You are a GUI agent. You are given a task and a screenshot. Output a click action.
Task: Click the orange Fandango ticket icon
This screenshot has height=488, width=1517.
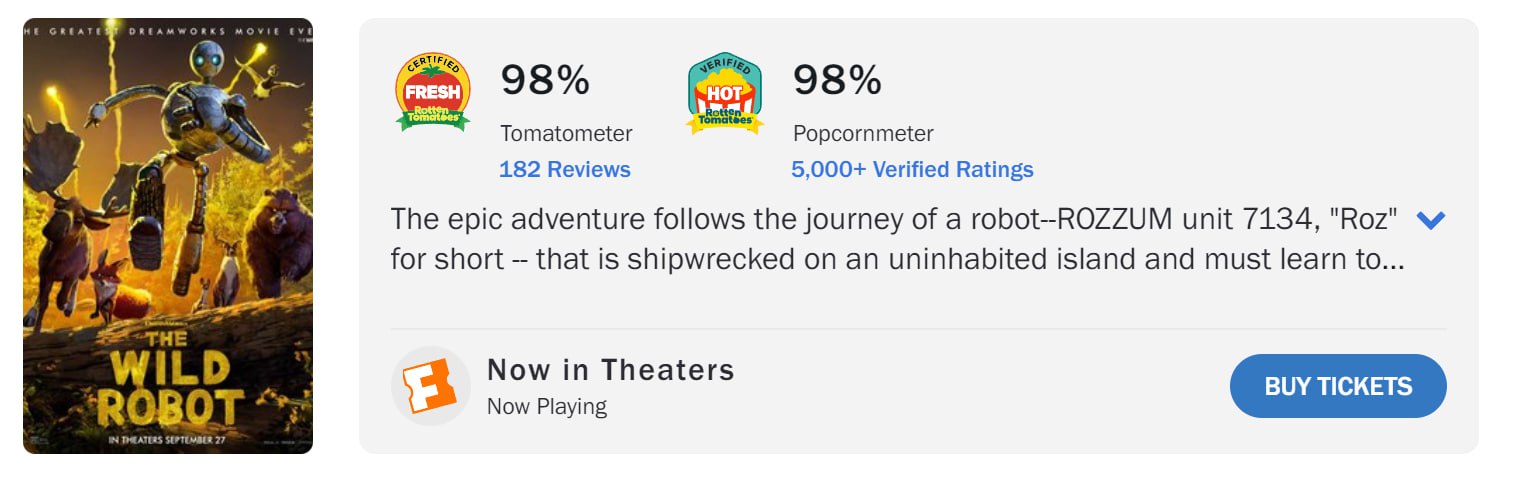pyautogui.click(x=430, y=386)
